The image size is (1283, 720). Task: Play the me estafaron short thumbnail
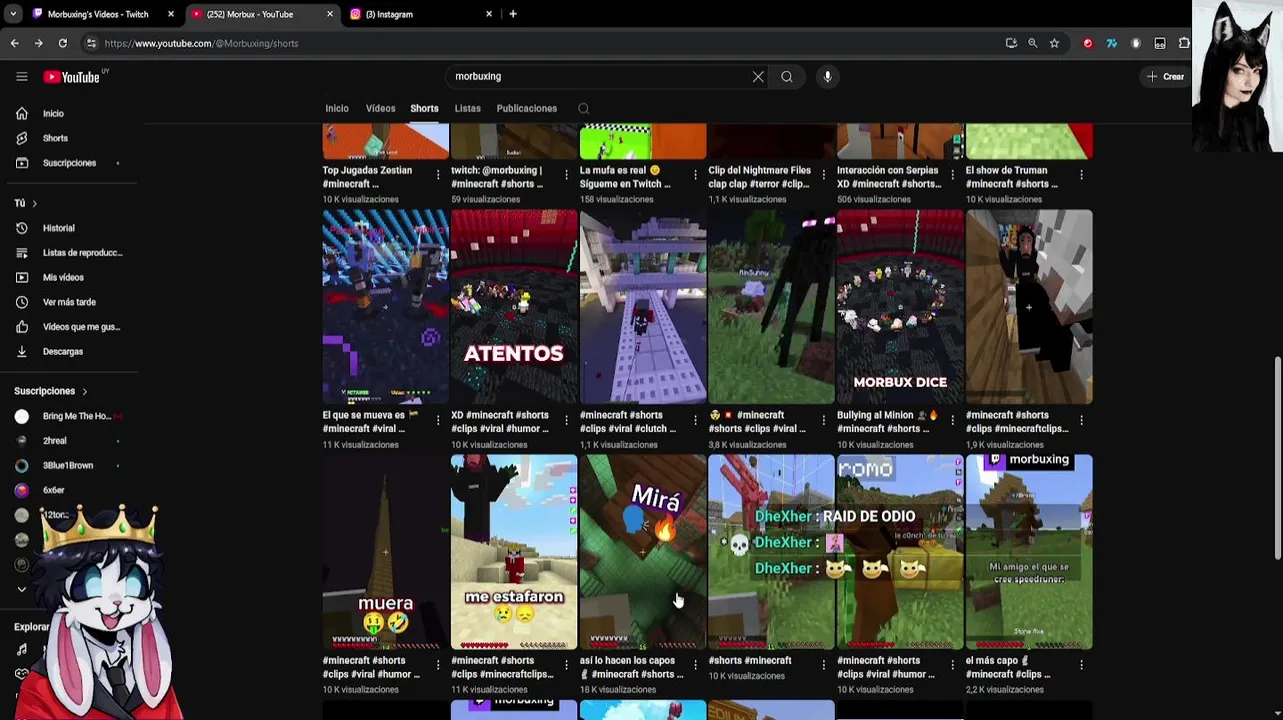(514, 552)
